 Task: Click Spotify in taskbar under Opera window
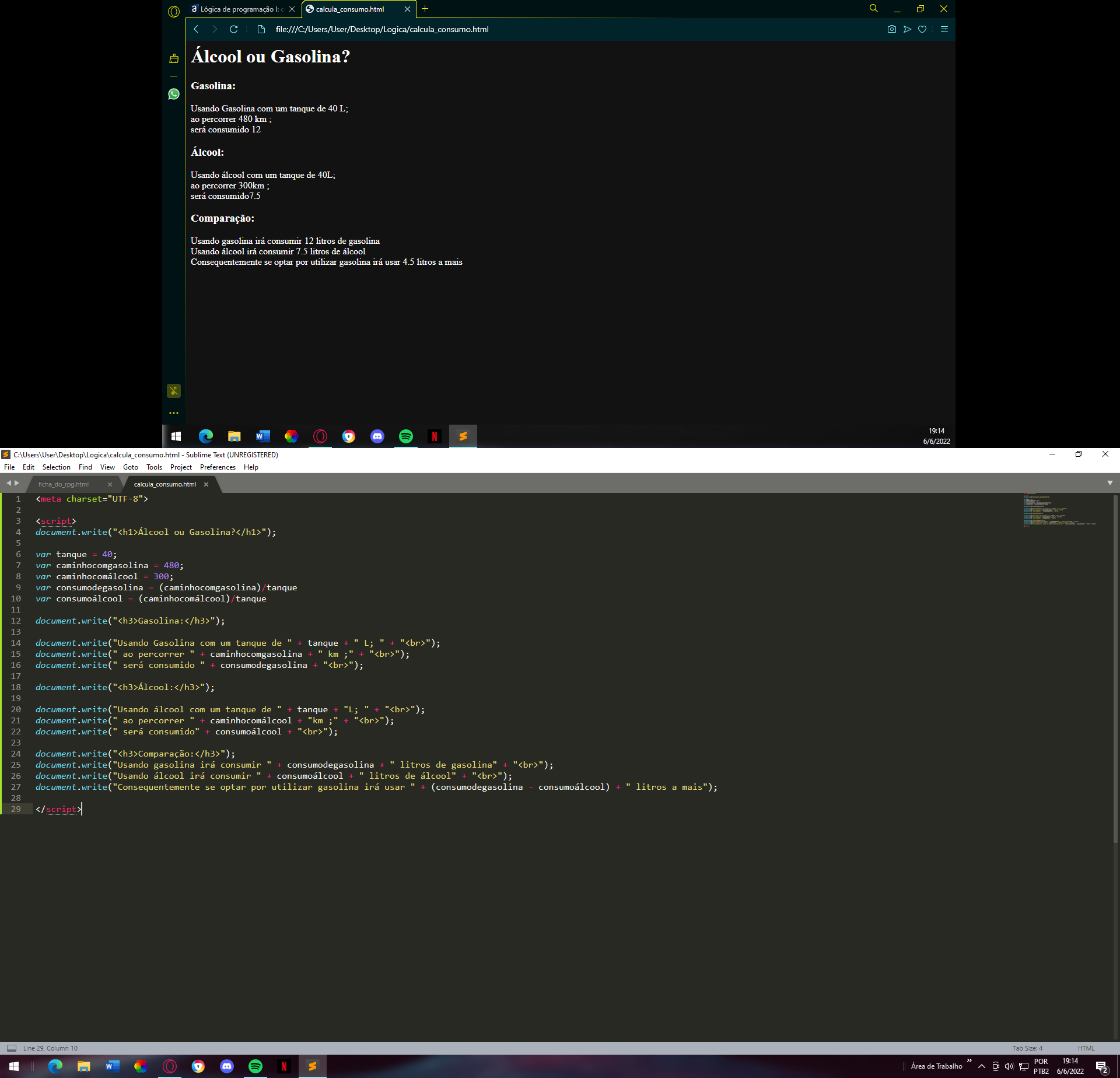(x=406, y=436)
